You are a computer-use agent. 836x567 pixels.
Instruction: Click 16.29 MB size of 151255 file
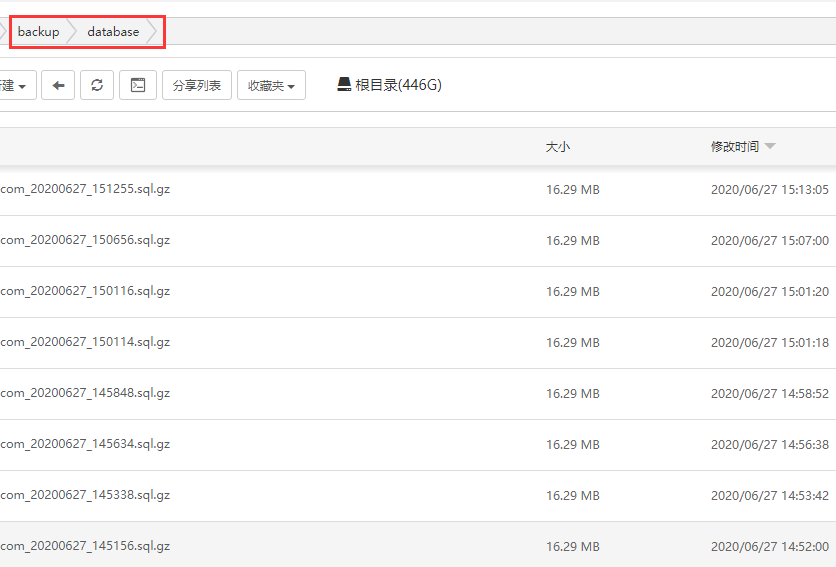tap(573, 189)
